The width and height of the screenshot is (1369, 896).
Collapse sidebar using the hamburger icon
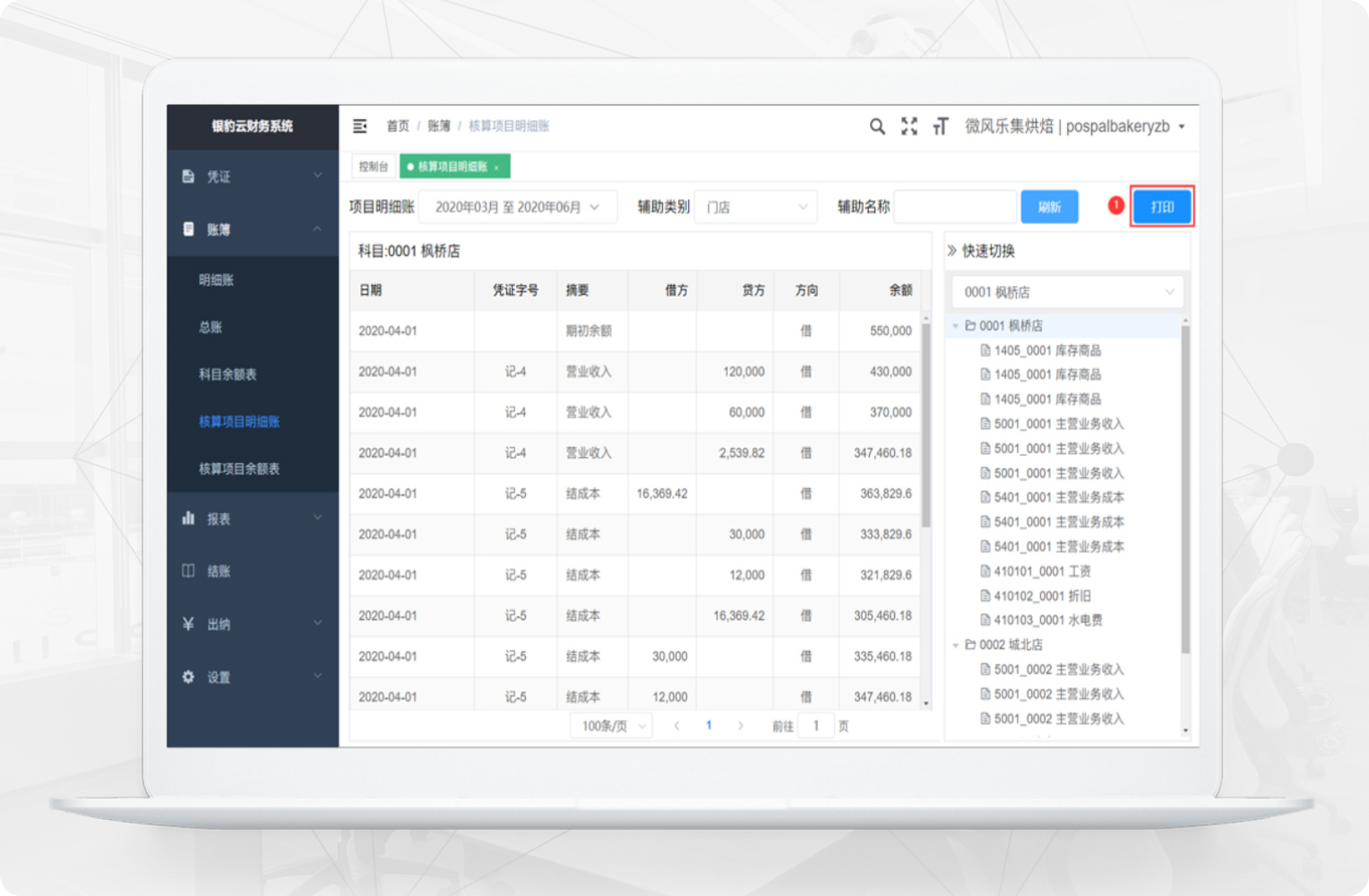click(360, 126)
